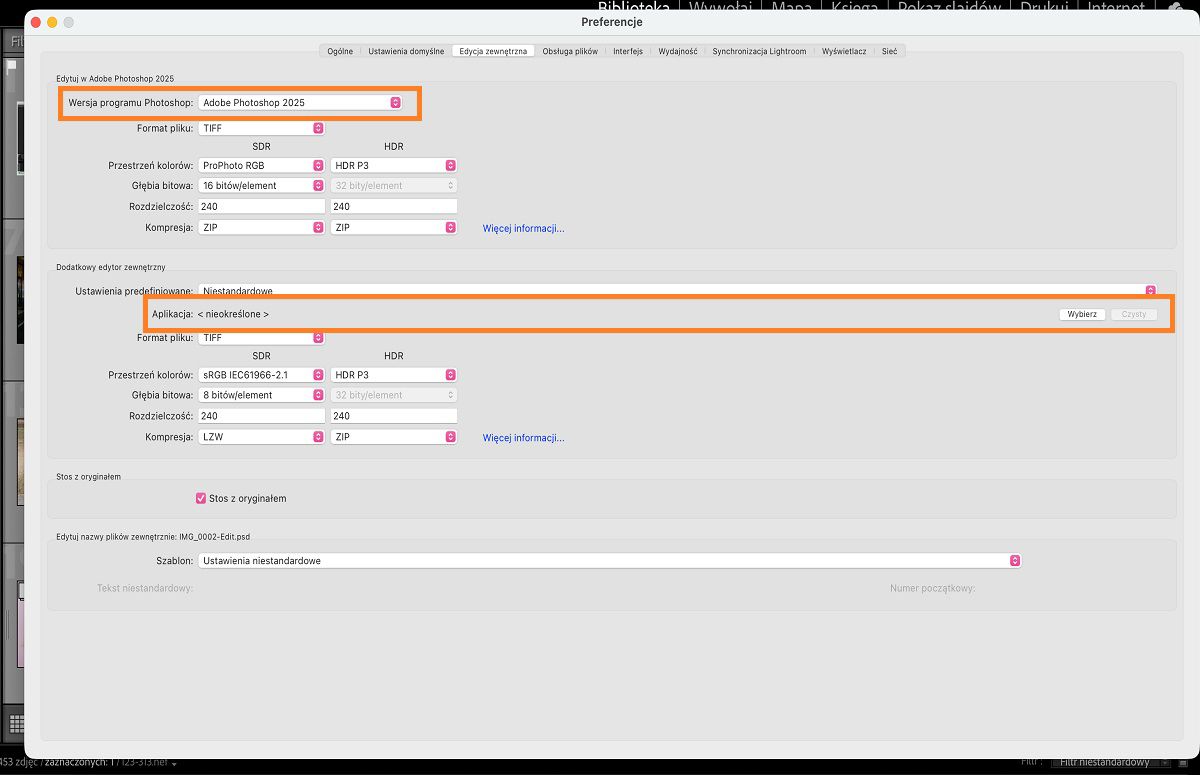Change the ProPhoto RGB color space dropdown
Image resolution: width=1200 pixels, height=775 pixels.
point(262,165)
